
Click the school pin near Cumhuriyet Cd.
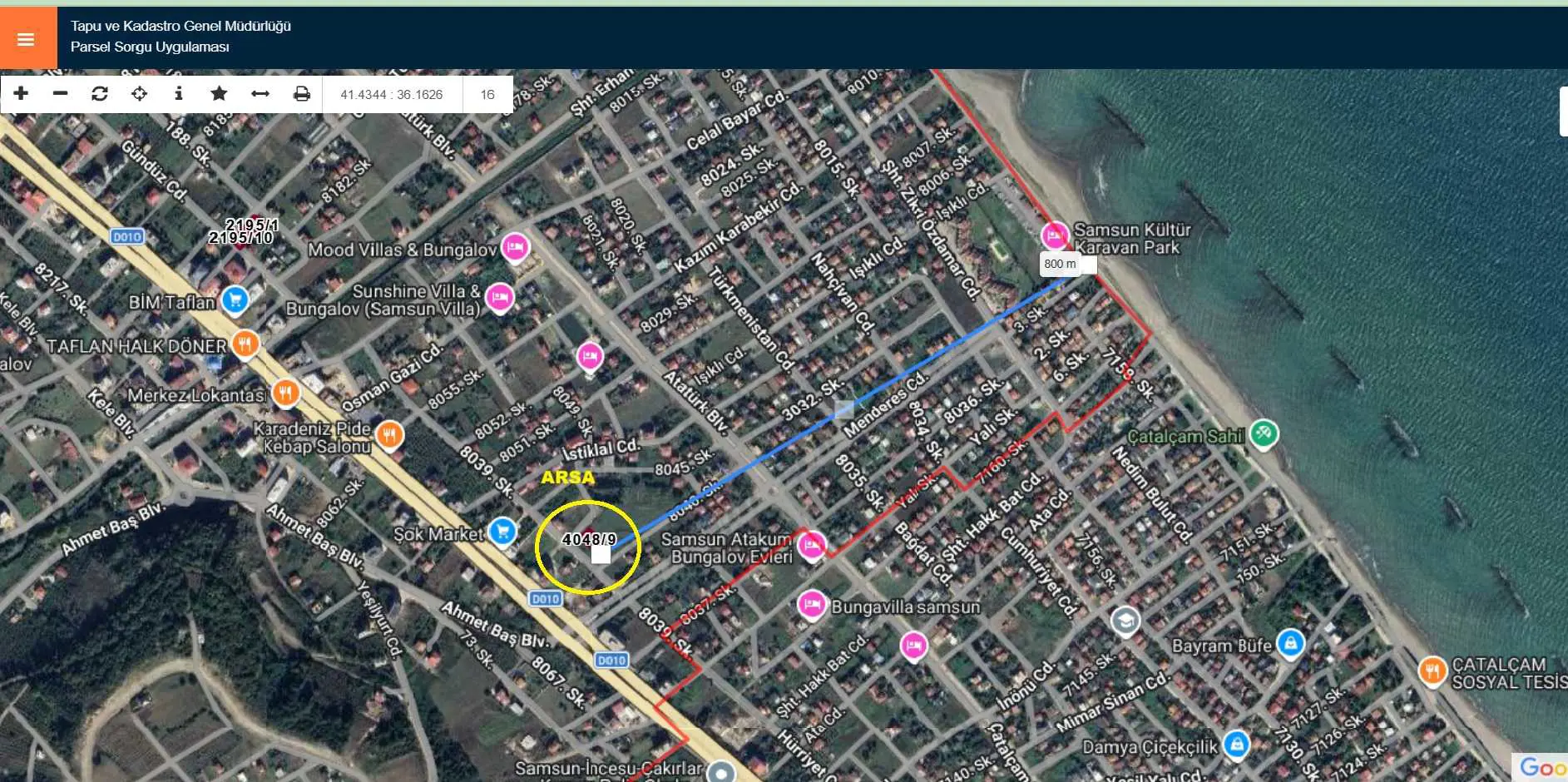click(1125, 621)
